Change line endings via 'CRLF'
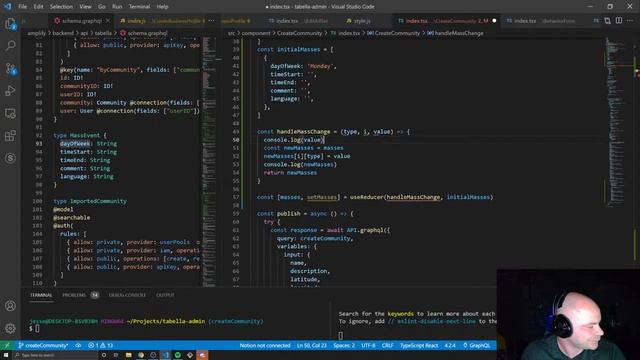640x360 pixels. tap(387, 345)
